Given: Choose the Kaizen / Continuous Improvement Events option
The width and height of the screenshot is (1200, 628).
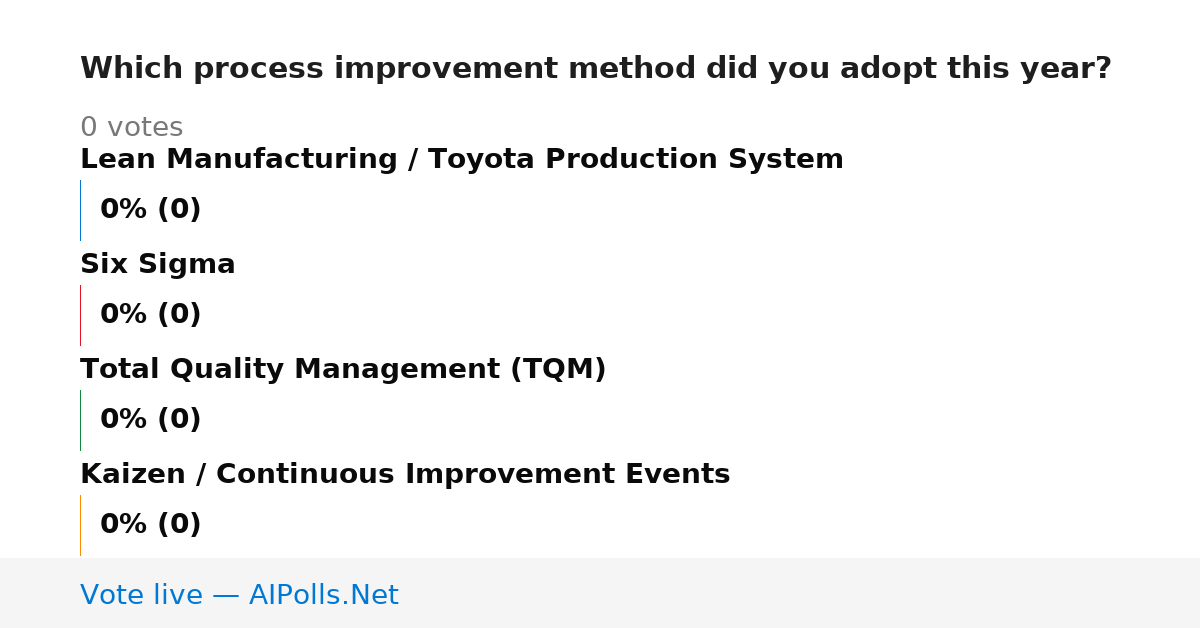Looking at the screenshot, I should (x=405, y=474).
